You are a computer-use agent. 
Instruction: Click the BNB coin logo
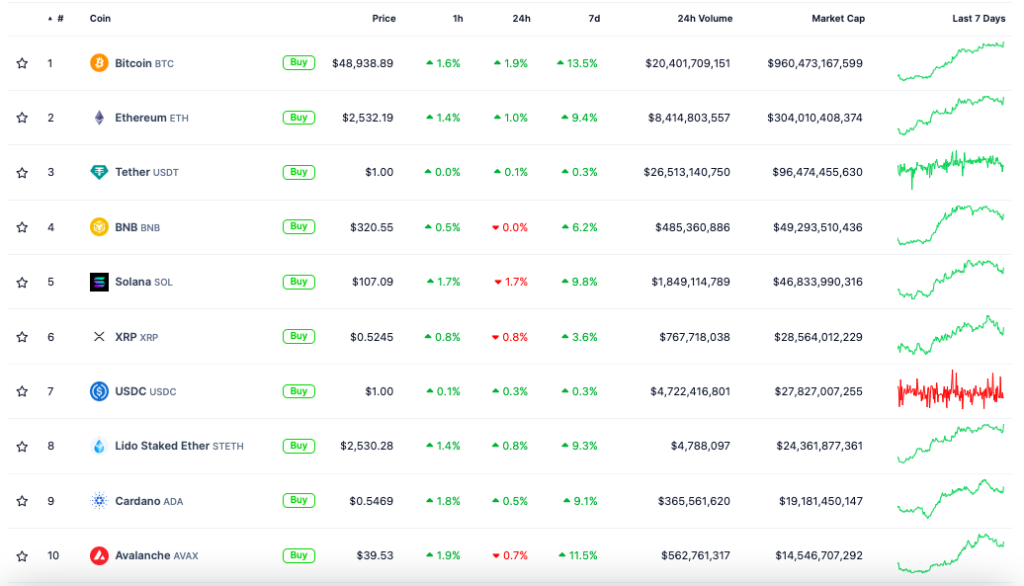pos(99,227)
